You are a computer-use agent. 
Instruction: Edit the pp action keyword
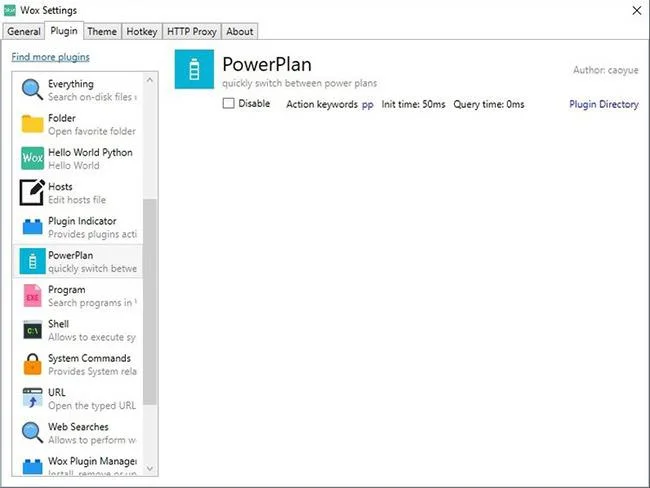(x=367, y=104)
